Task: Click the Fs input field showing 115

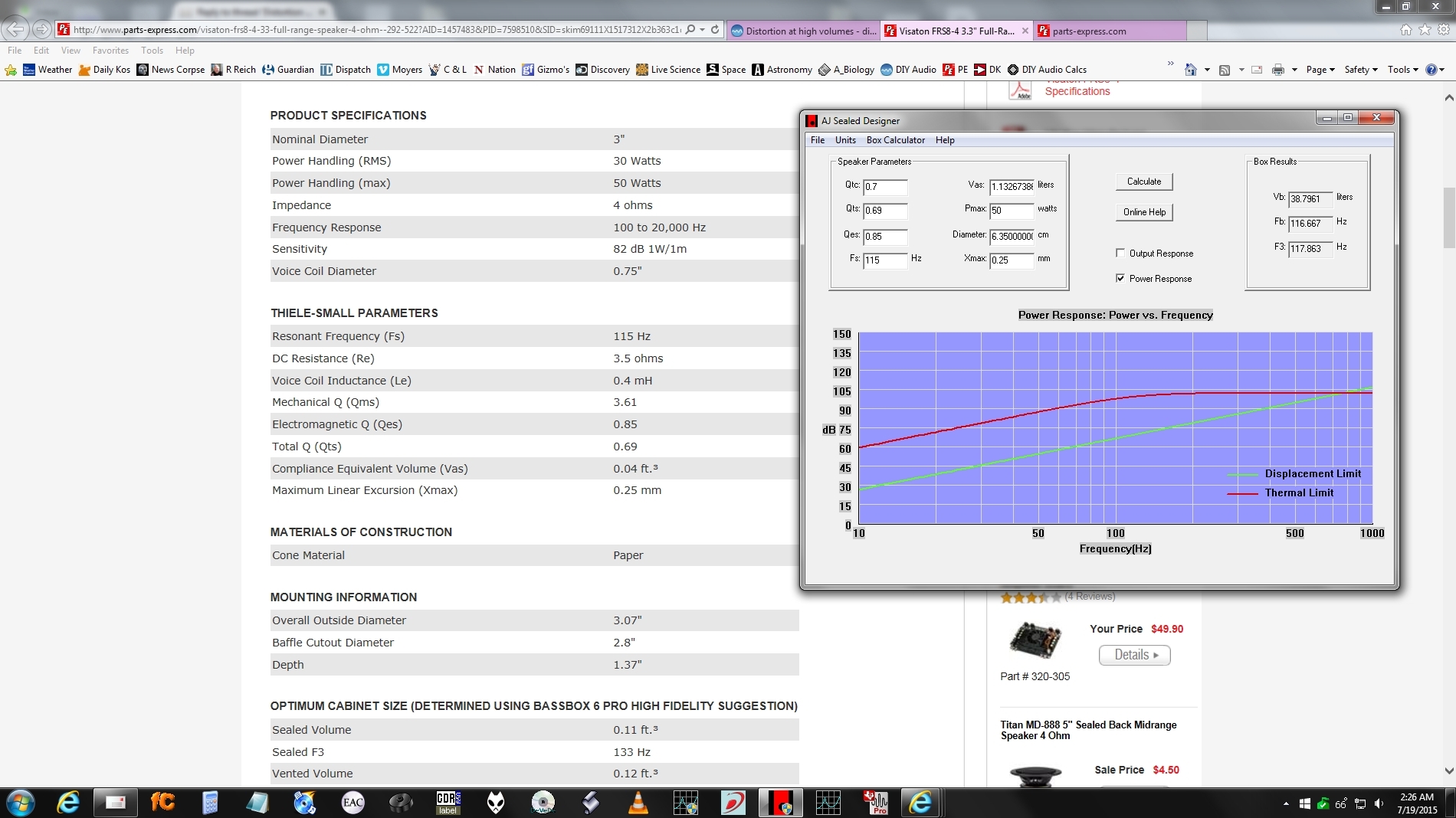Action: pos(885,260)
